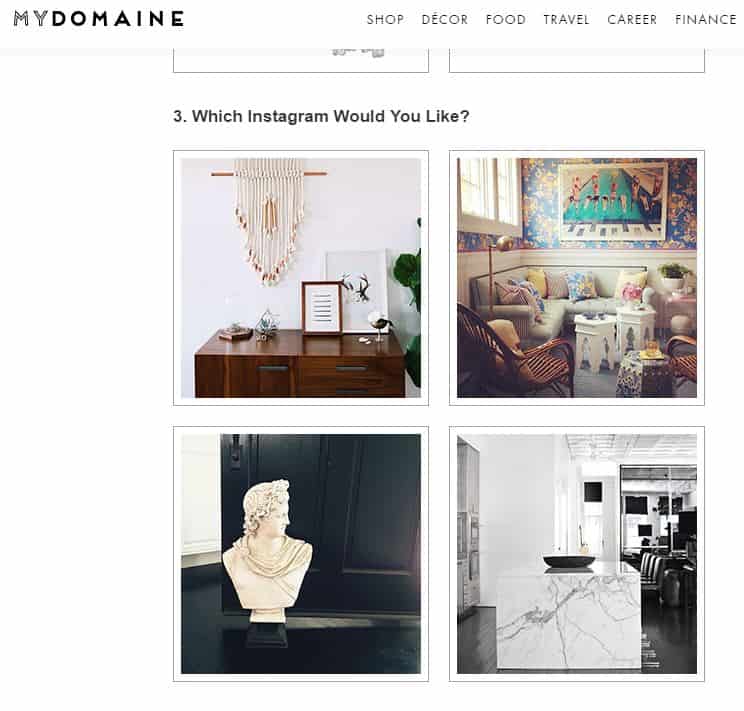The height and width of the screenshot is (711, 744).
Task: Select the CAREER navigation link
Action: coord(632,19)
